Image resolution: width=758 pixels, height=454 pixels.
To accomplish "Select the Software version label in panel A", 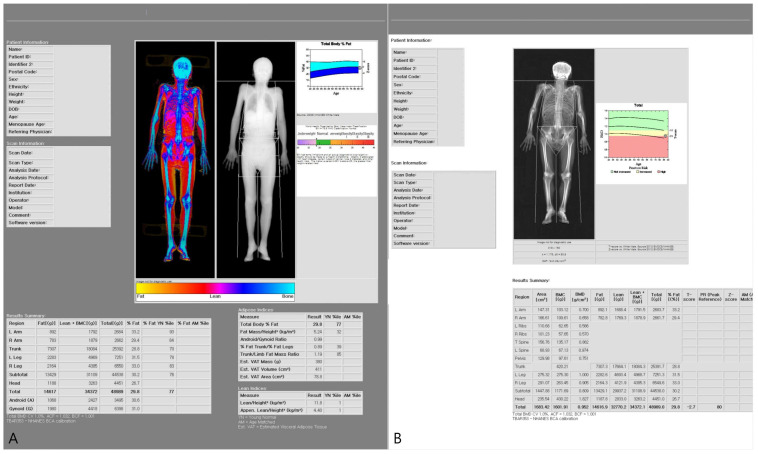I will click(28, 223).
